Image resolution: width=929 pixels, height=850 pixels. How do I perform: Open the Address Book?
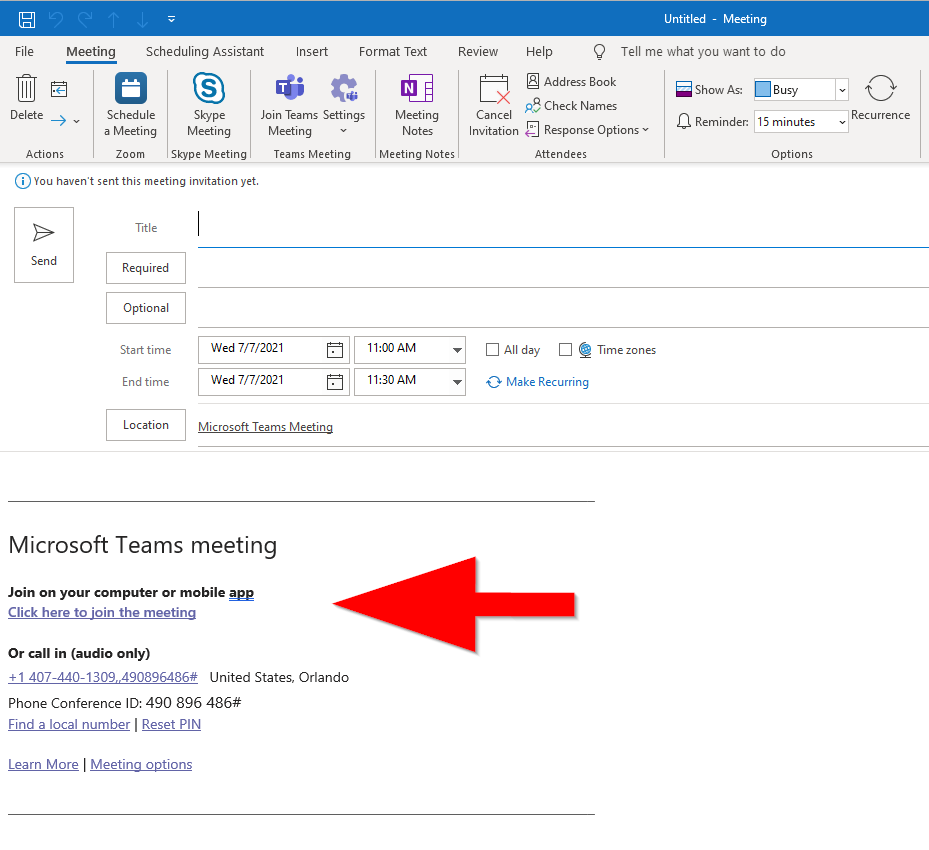[x=571, y=82]
